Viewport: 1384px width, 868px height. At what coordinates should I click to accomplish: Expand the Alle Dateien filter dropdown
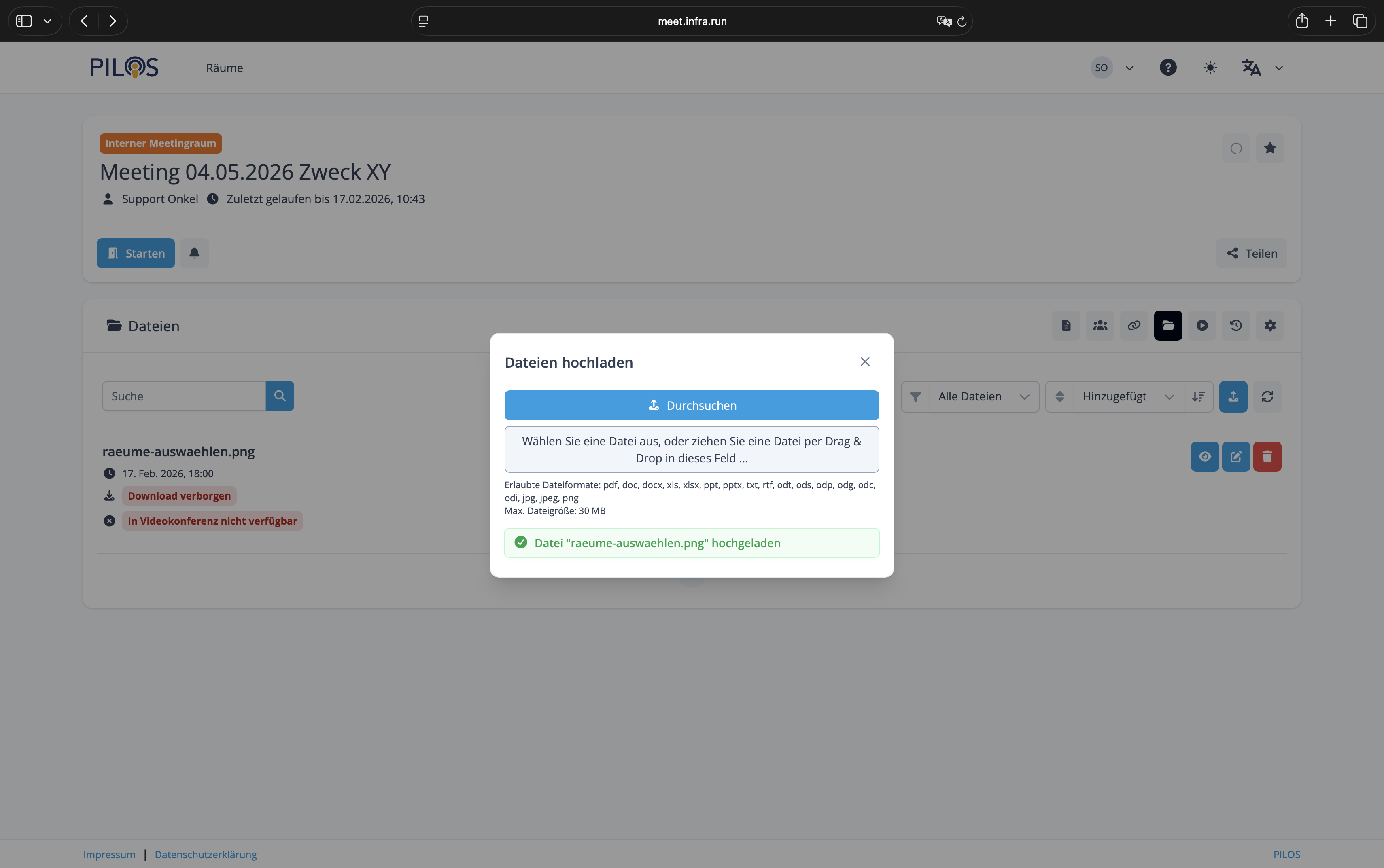983,397
